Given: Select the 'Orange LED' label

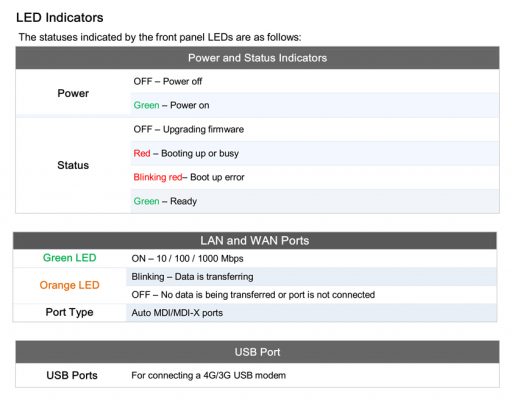Looking at the screenshot, I should coord(69,285).
